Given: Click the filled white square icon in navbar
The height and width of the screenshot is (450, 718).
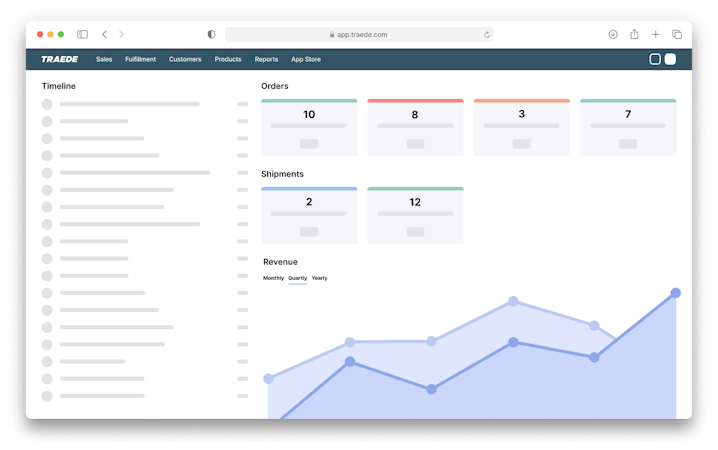Looking at the screenshot, I should point(670,59).
